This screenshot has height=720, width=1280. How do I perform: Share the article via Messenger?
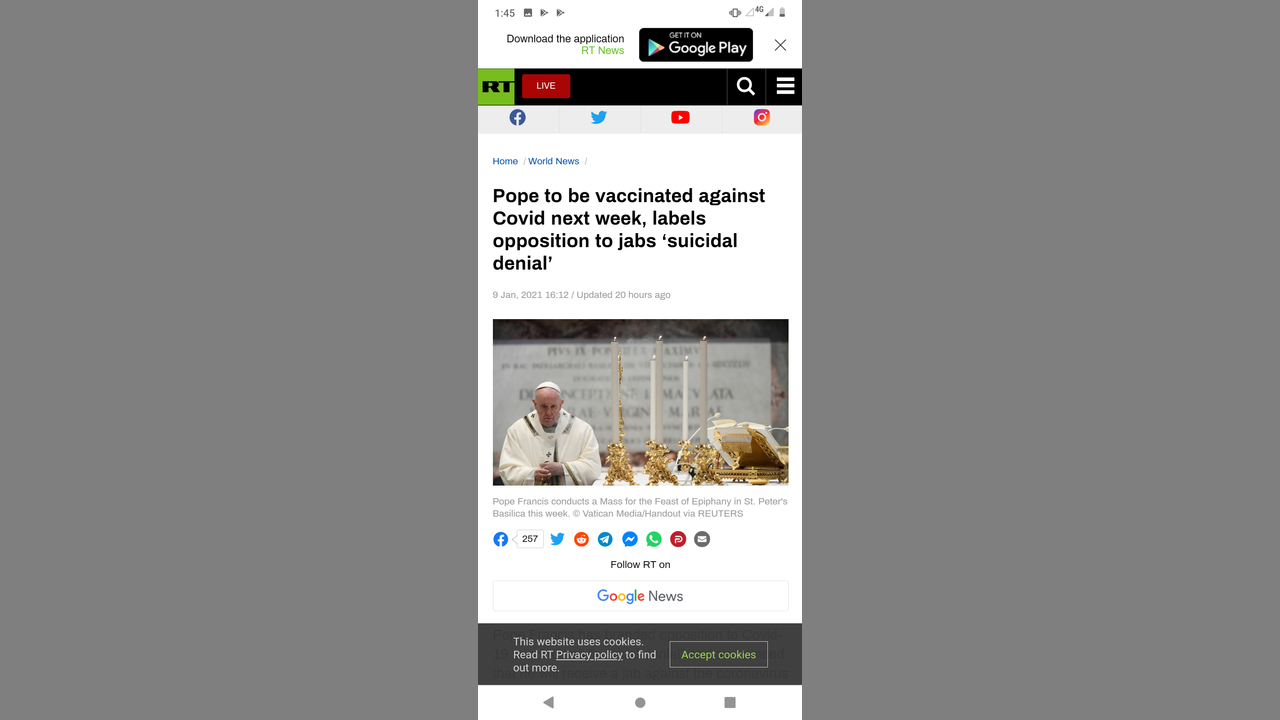coord(630,539)
